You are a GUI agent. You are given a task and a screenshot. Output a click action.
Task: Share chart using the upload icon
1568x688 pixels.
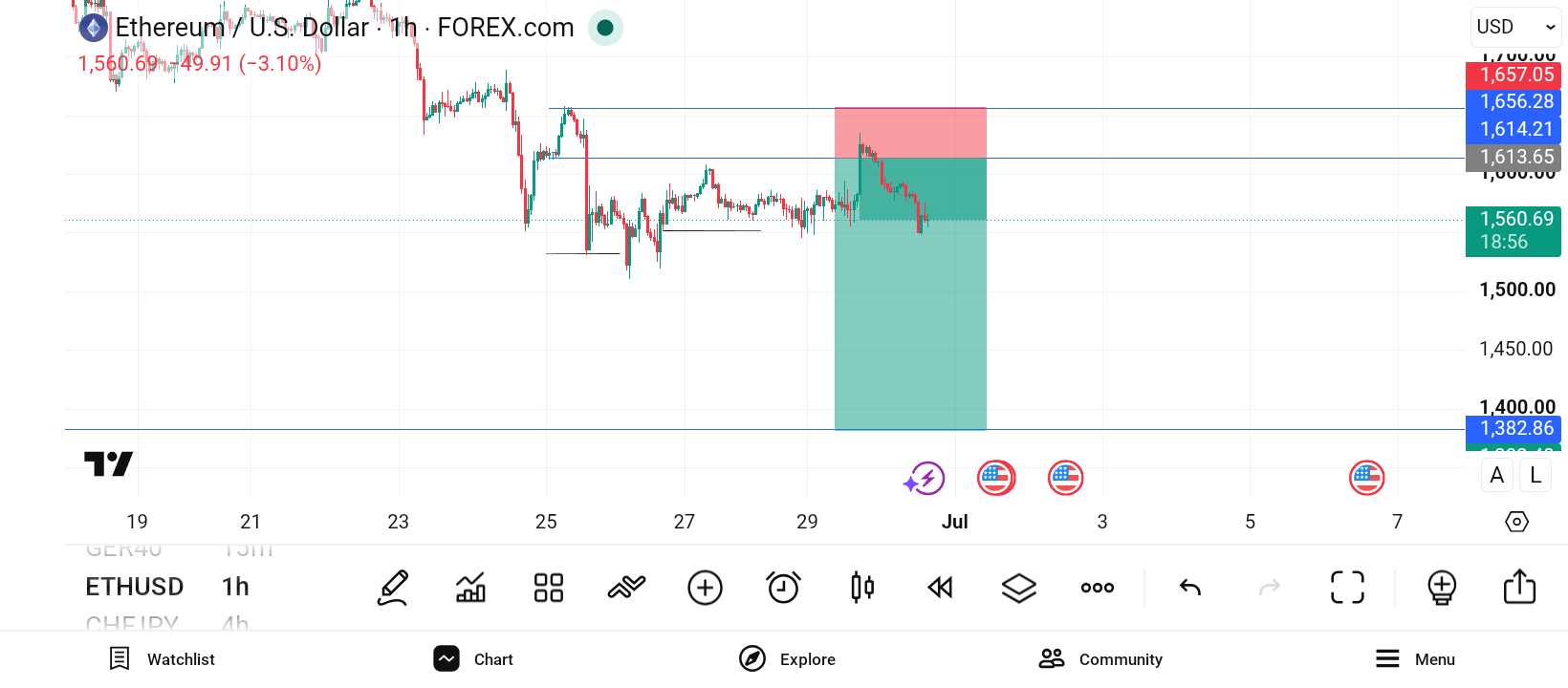pos(1519,587)
